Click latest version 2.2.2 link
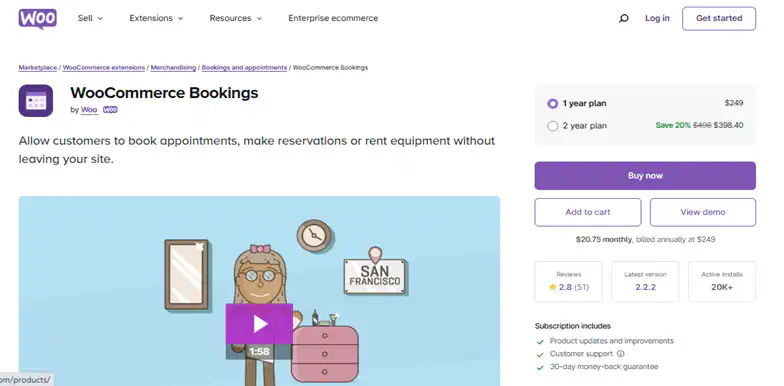 (x=646, y=287)
